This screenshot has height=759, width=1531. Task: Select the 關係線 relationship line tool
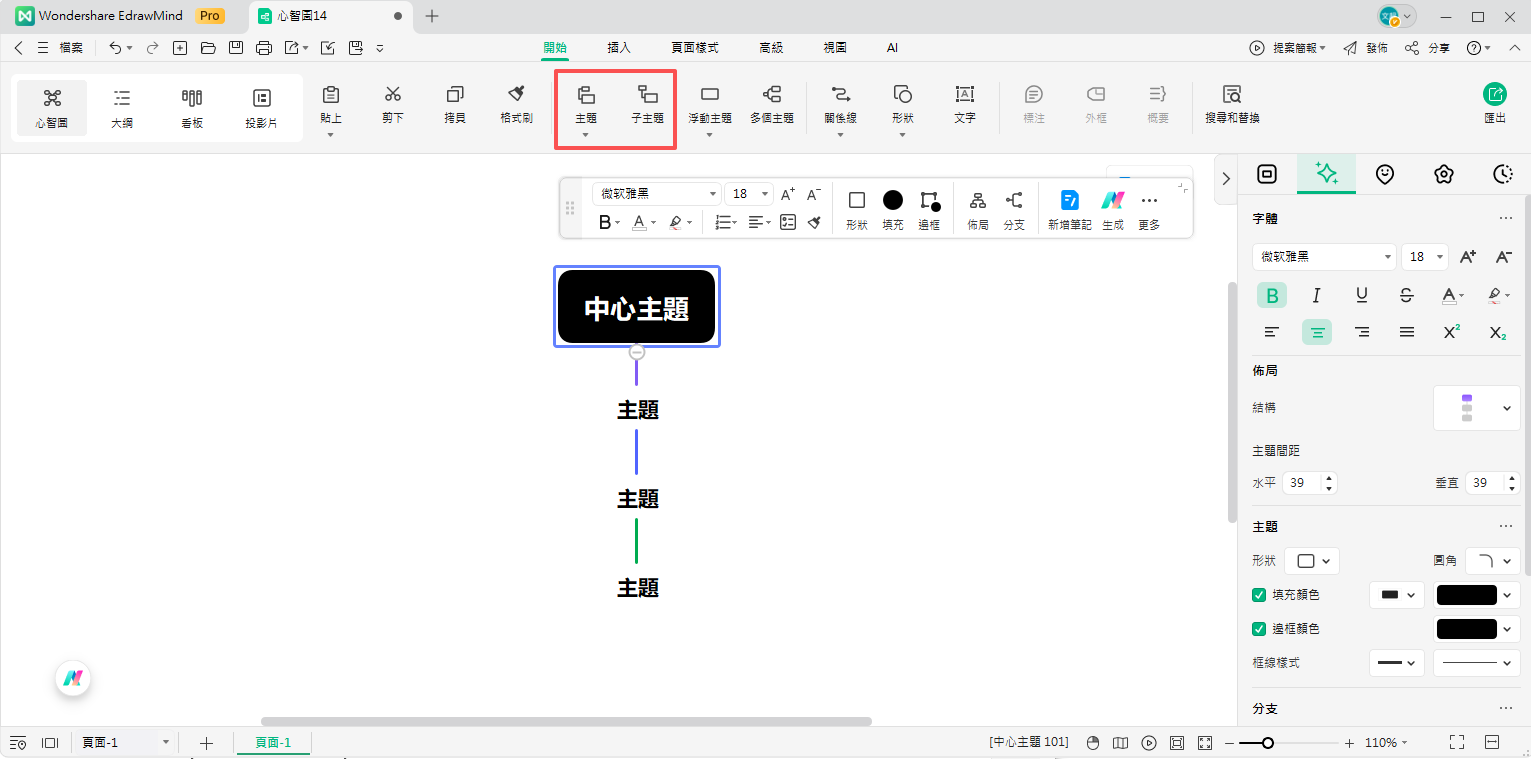pos(840,104)
